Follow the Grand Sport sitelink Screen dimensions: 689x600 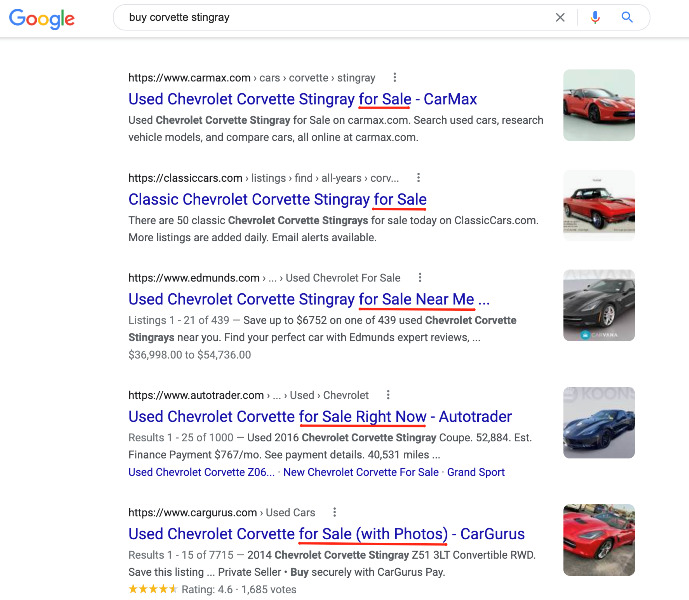476,473
